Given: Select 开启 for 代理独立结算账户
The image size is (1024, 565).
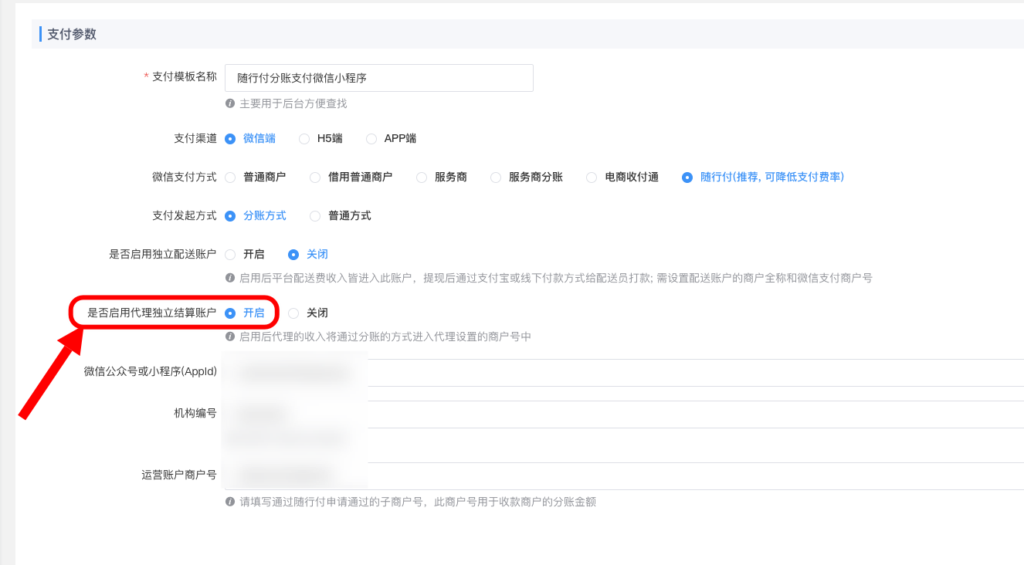Looking at the screenshot, I should point(230,313).
